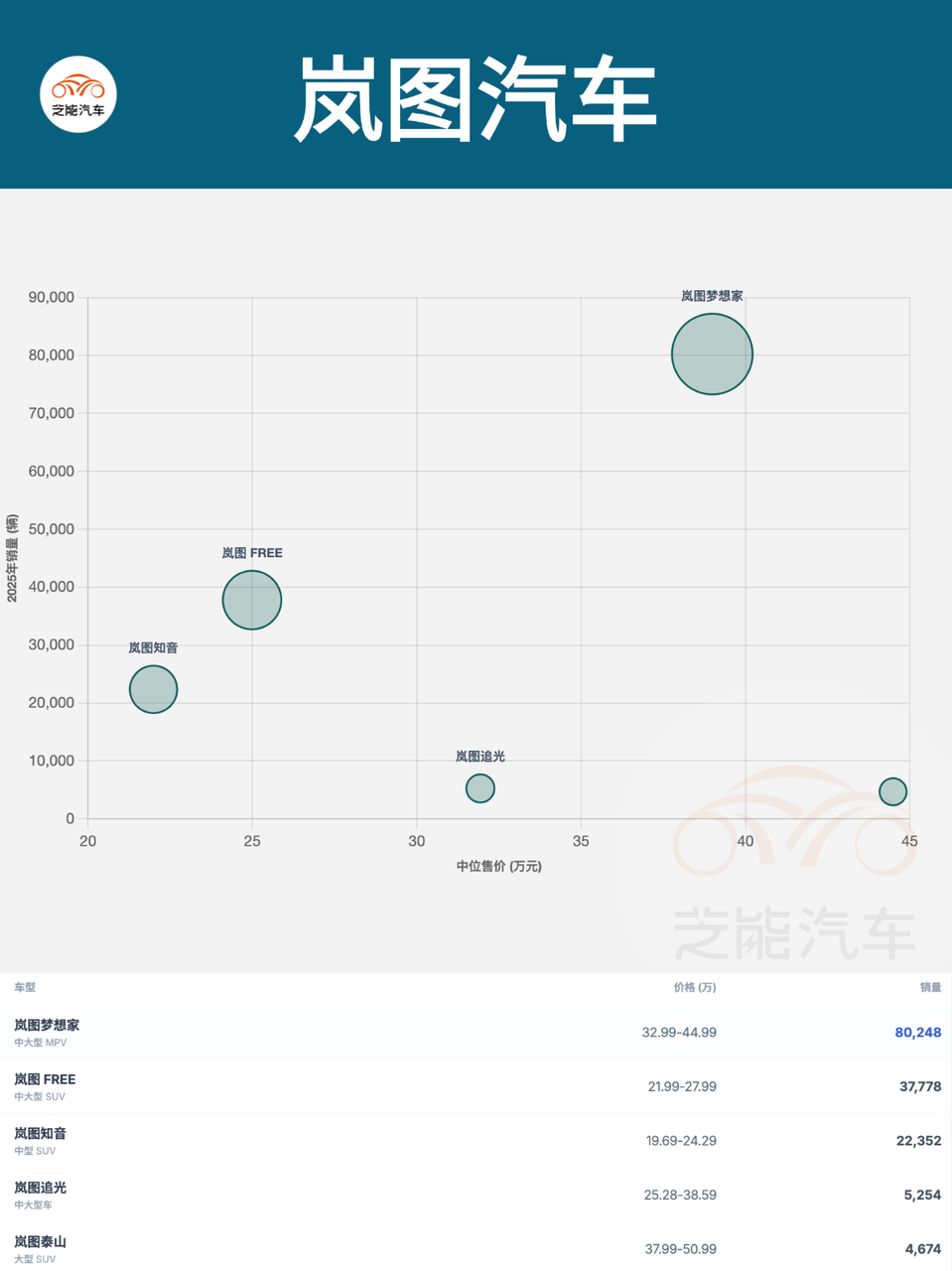
Task: Click the 岚图 FREE label above its bubble
Action: 252,553
